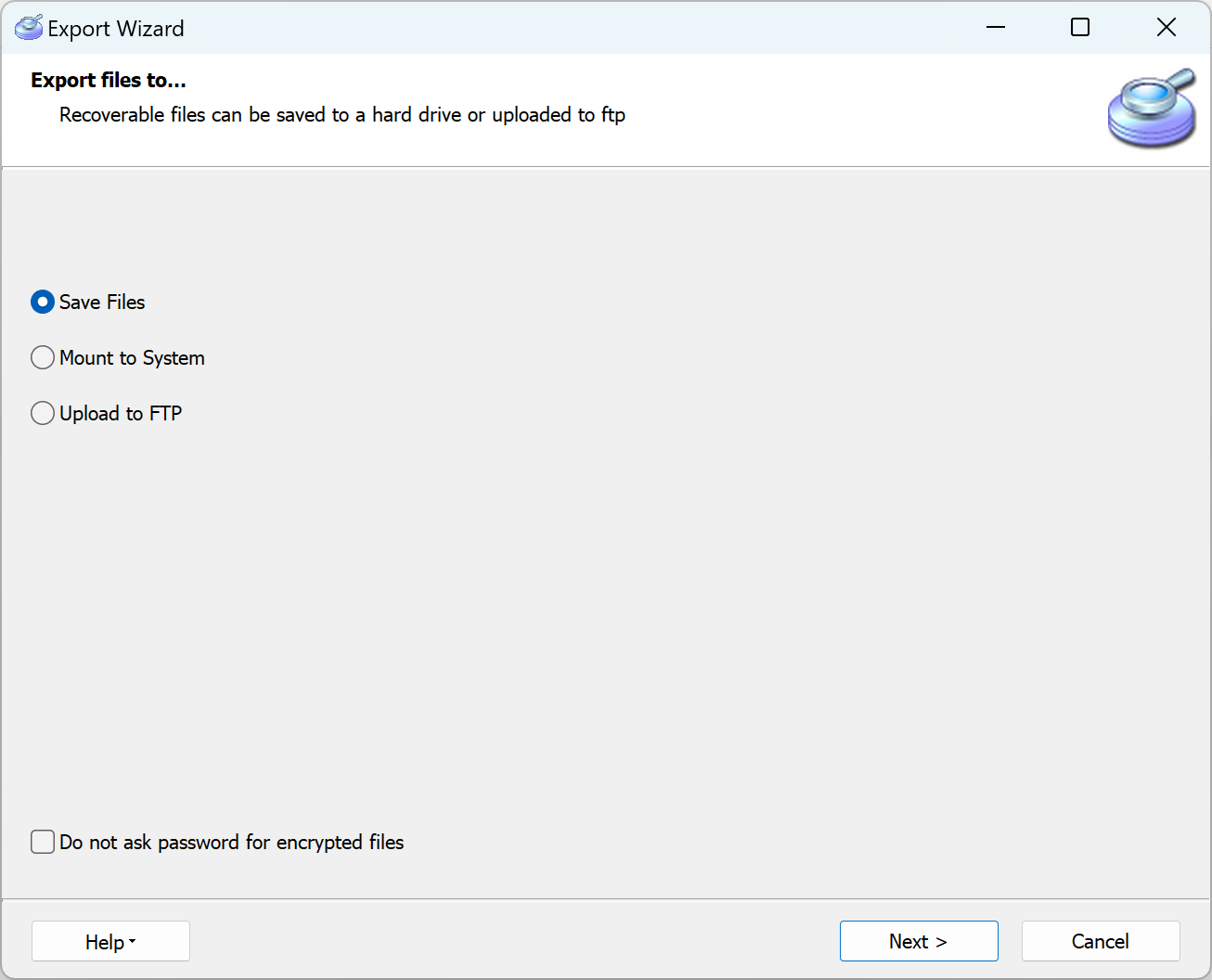Click the Export Wizard title text
1212x980 pixels.
113,28
